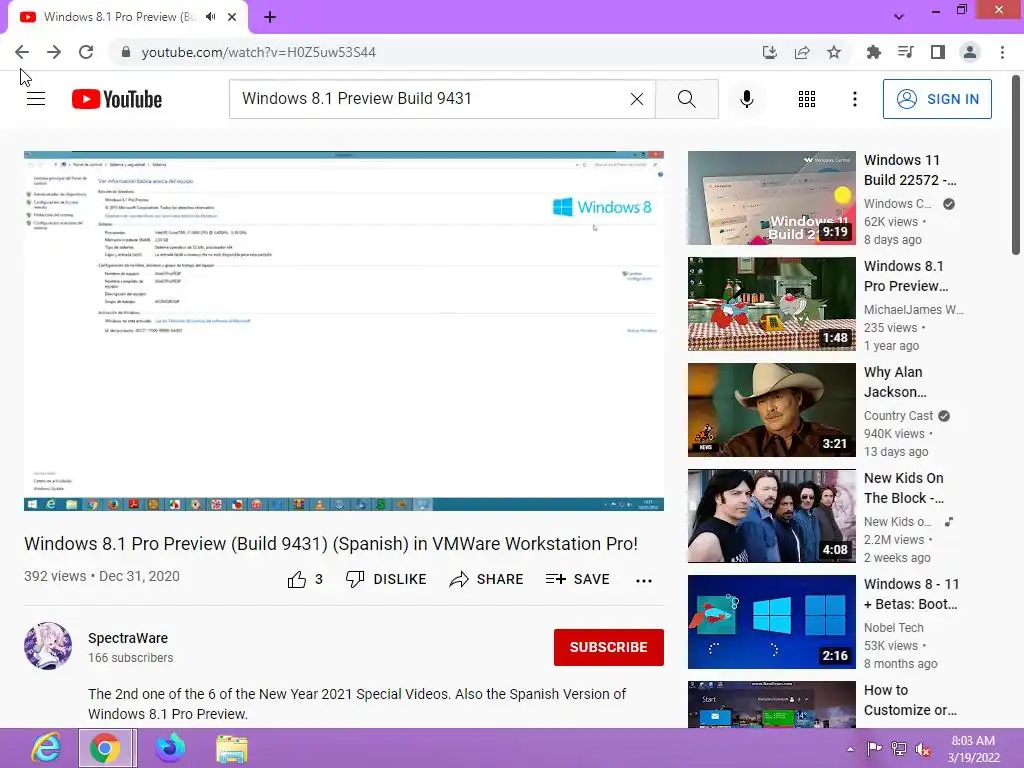Open SpectraWare channel name link
1024x768 pixels.
coord(128,638)
